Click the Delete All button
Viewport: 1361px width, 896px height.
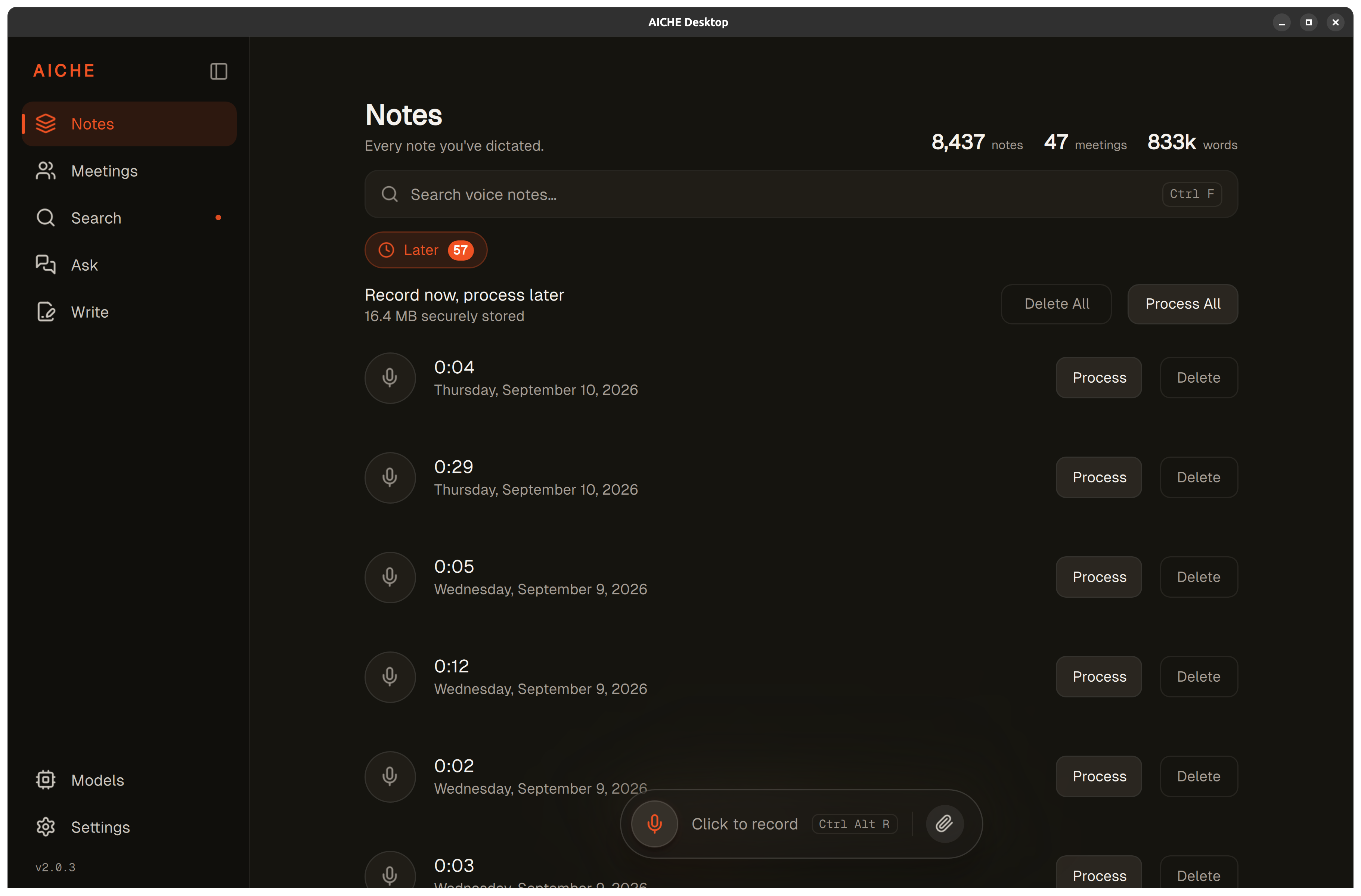coord(1056,304)
